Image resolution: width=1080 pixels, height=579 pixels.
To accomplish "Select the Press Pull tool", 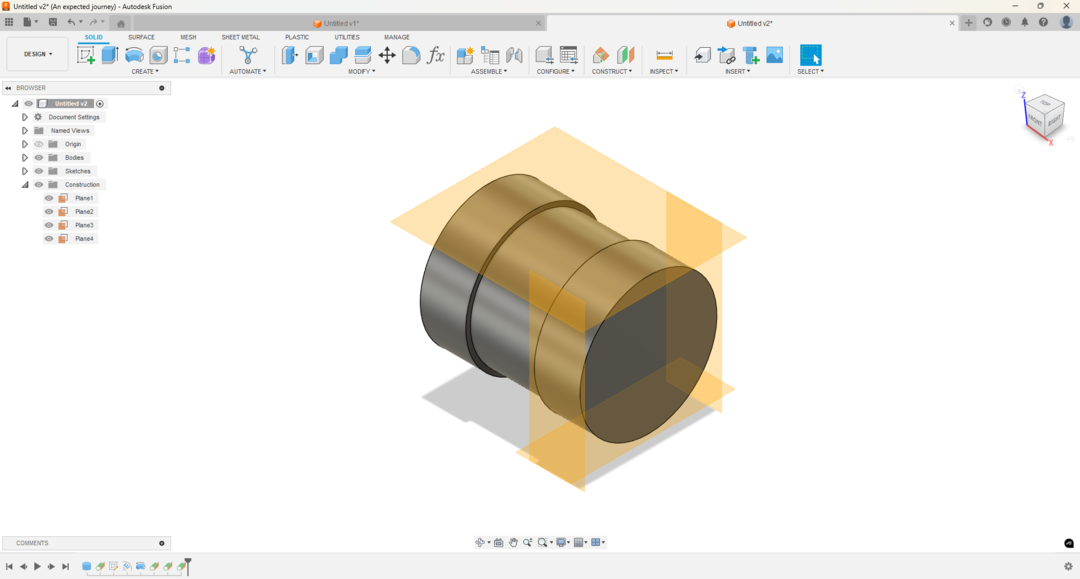I will pyautogui.click(x=290, y=55).
